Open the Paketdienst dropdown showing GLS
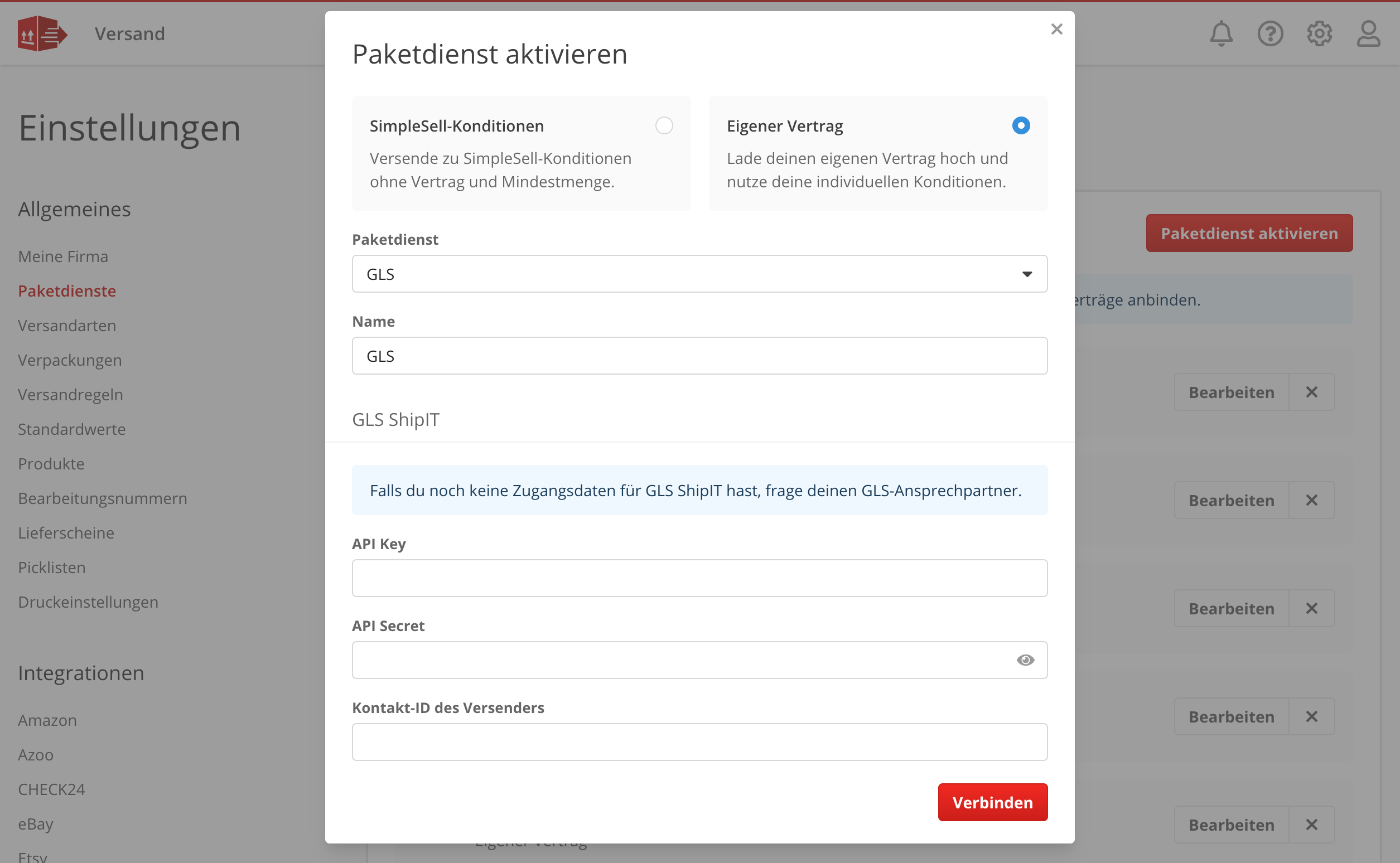The image size is (1400, 863). pos(699,274)
